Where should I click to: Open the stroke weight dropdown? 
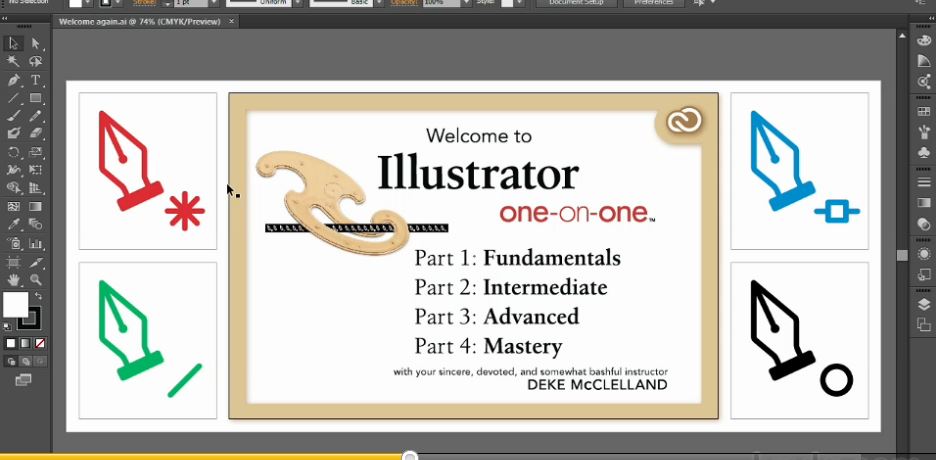(x=215, y=3)
